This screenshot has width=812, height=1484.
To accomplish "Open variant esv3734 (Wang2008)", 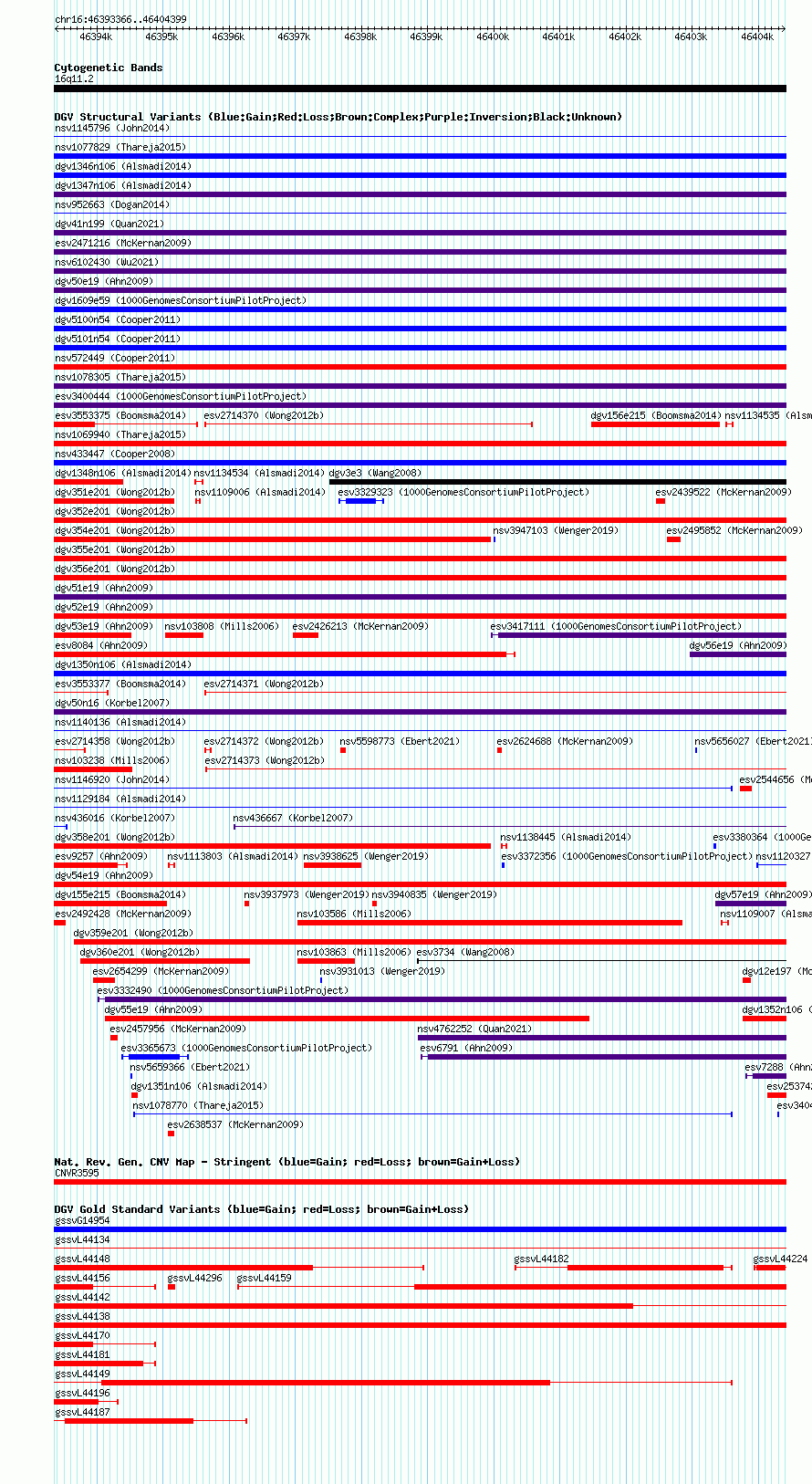I will 466,952.
